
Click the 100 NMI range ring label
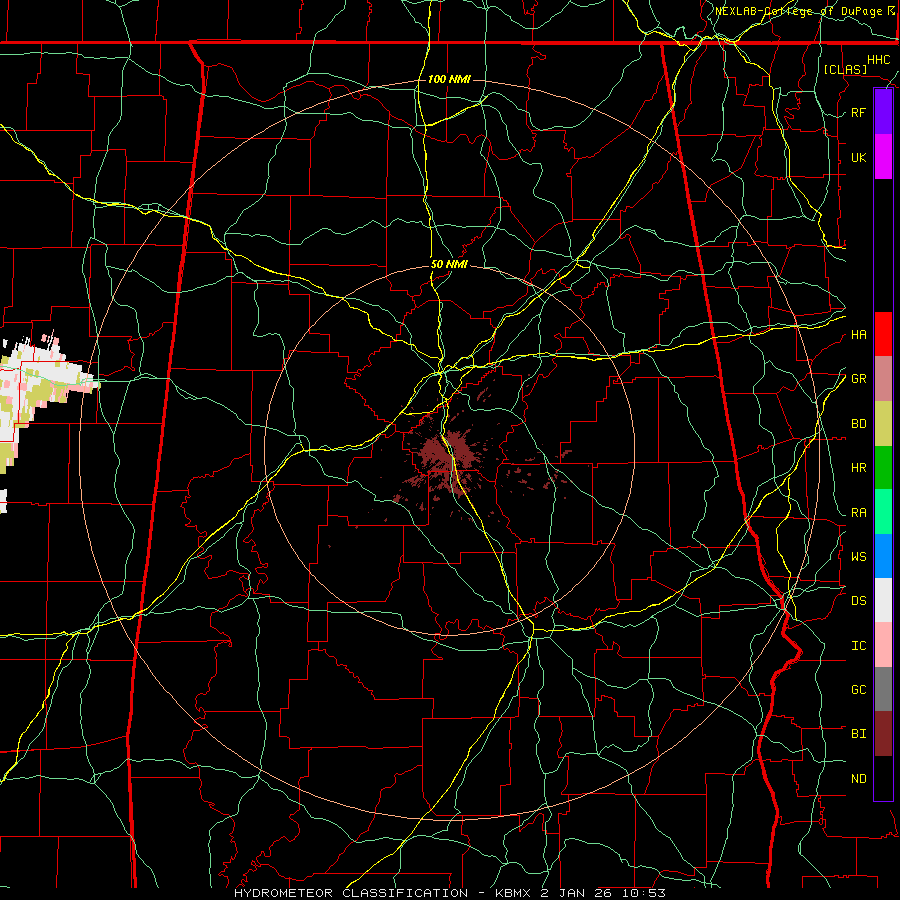pos(449,79)
